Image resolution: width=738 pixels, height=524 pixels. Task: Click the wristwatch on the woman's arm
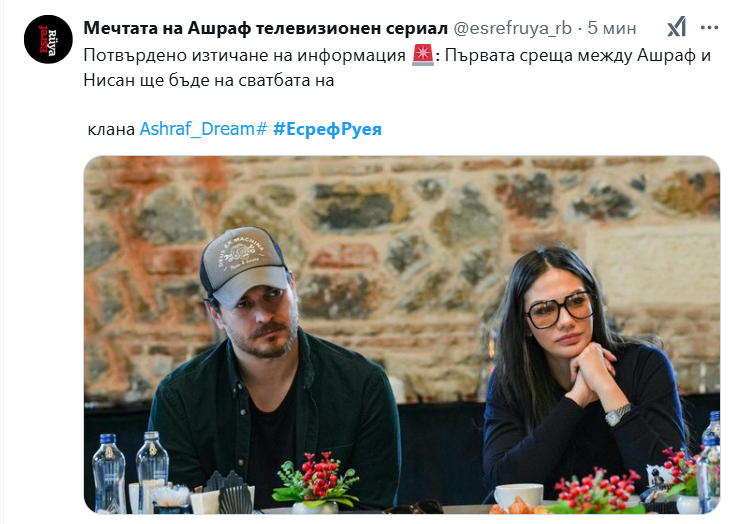(618, 414)
